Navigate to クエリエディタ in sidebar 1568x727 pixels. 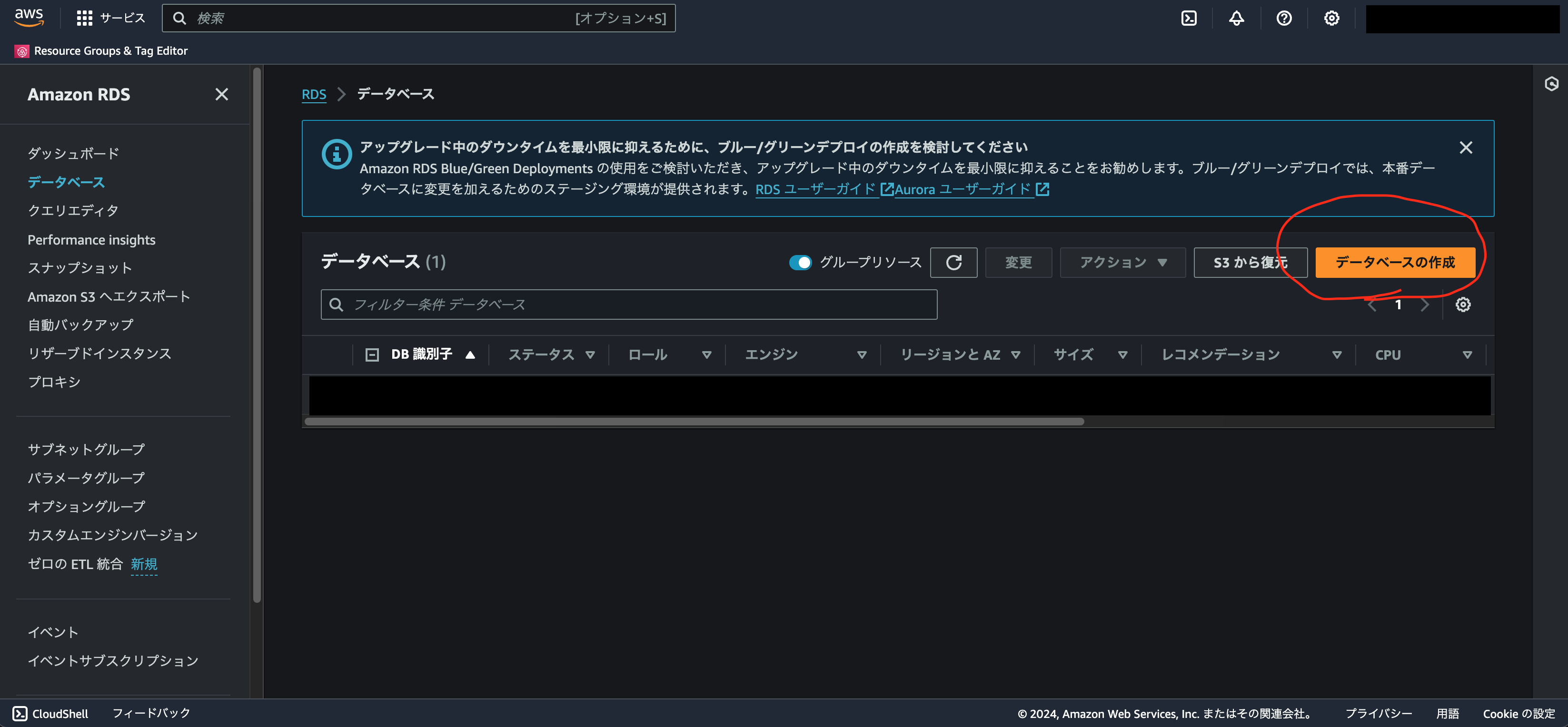pyautogui.click(x=72, y=210)
